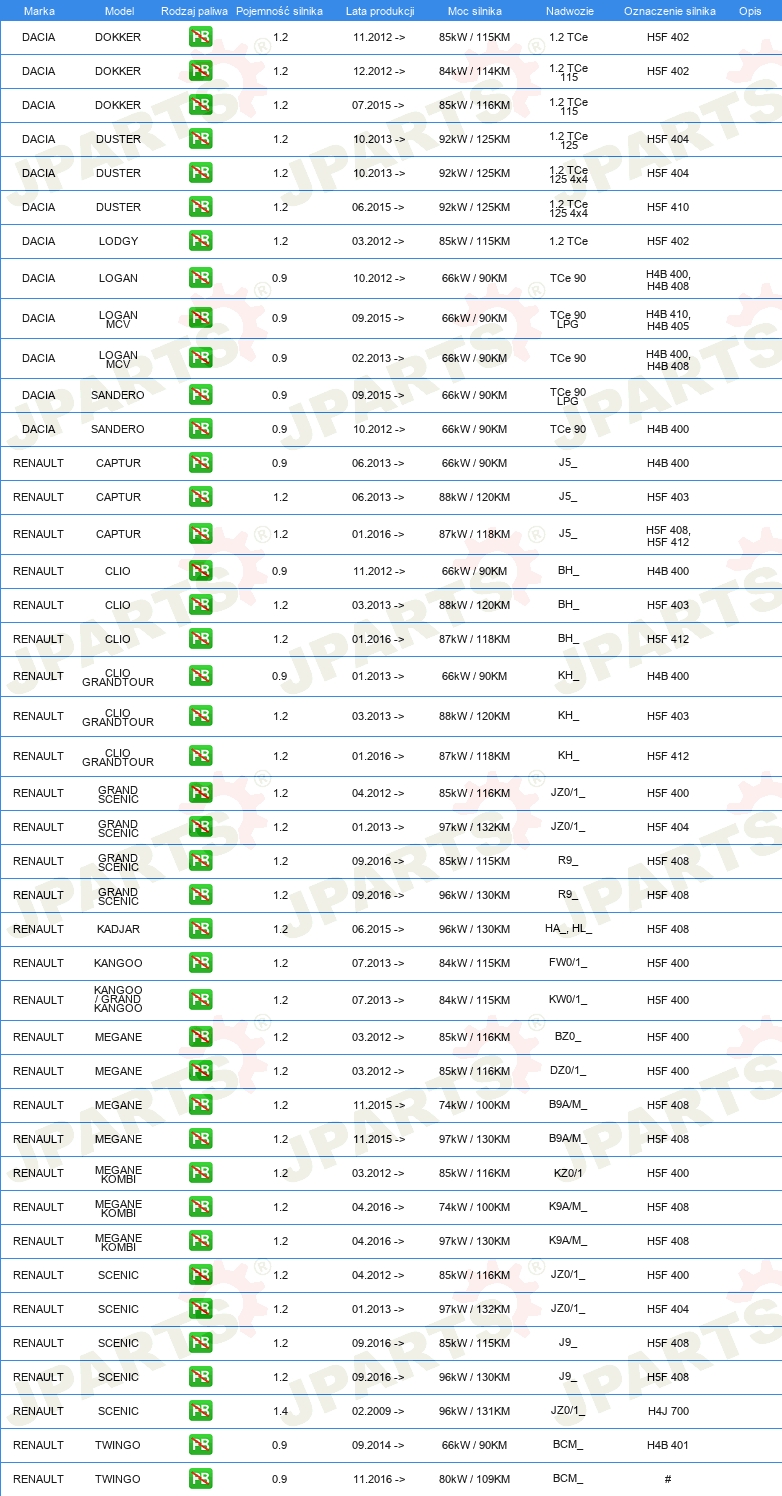Viewport: 782px width, 1496px height.
Task: Click the Lata produkcji column header
Action: coord(380,11)
